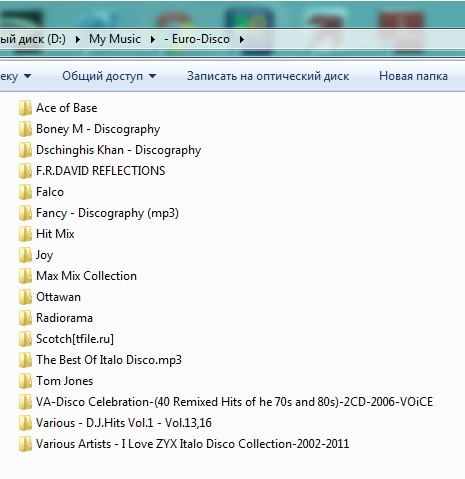
Task: Go to the диск (D:) breadcrumb
Action: pos(33,39)
